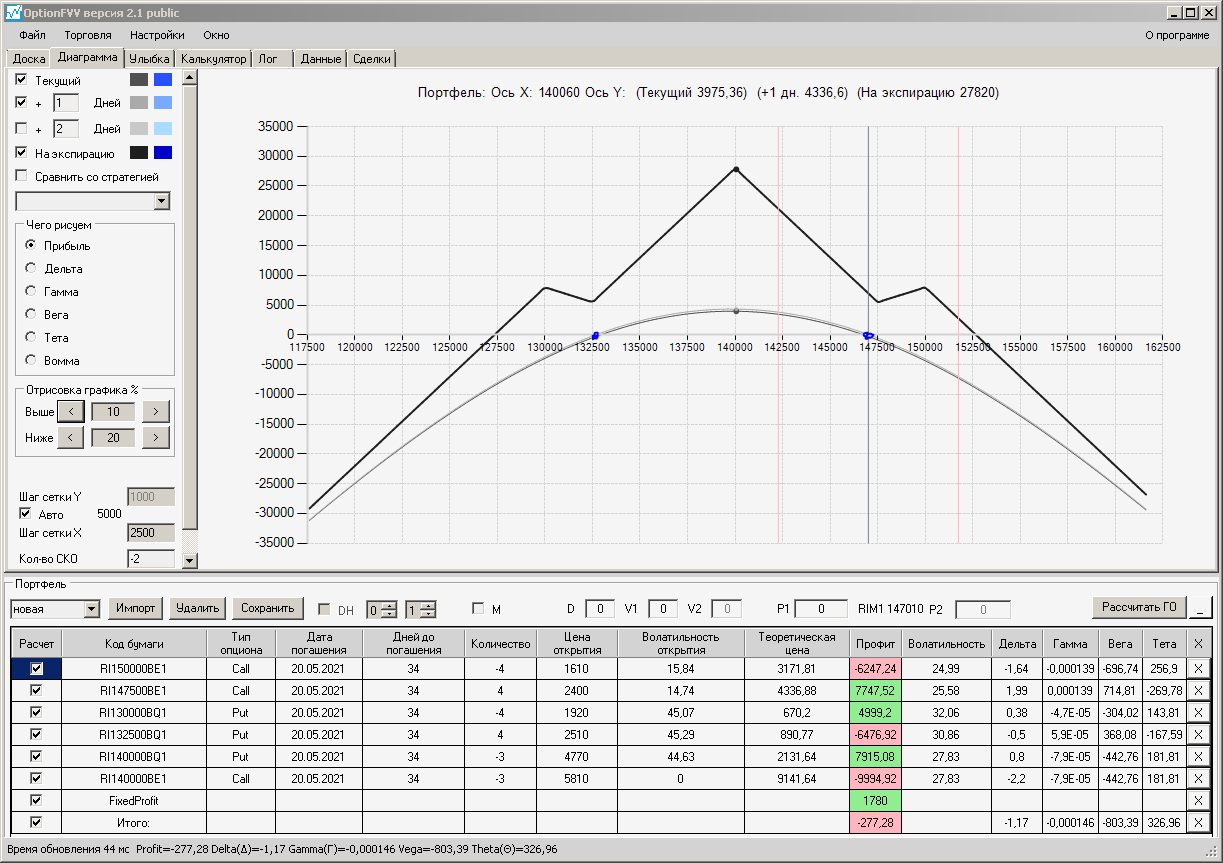
Task: Toggle the +1 Дней curve checkbox
Action: pyautogui.click(x=22, y=103)
